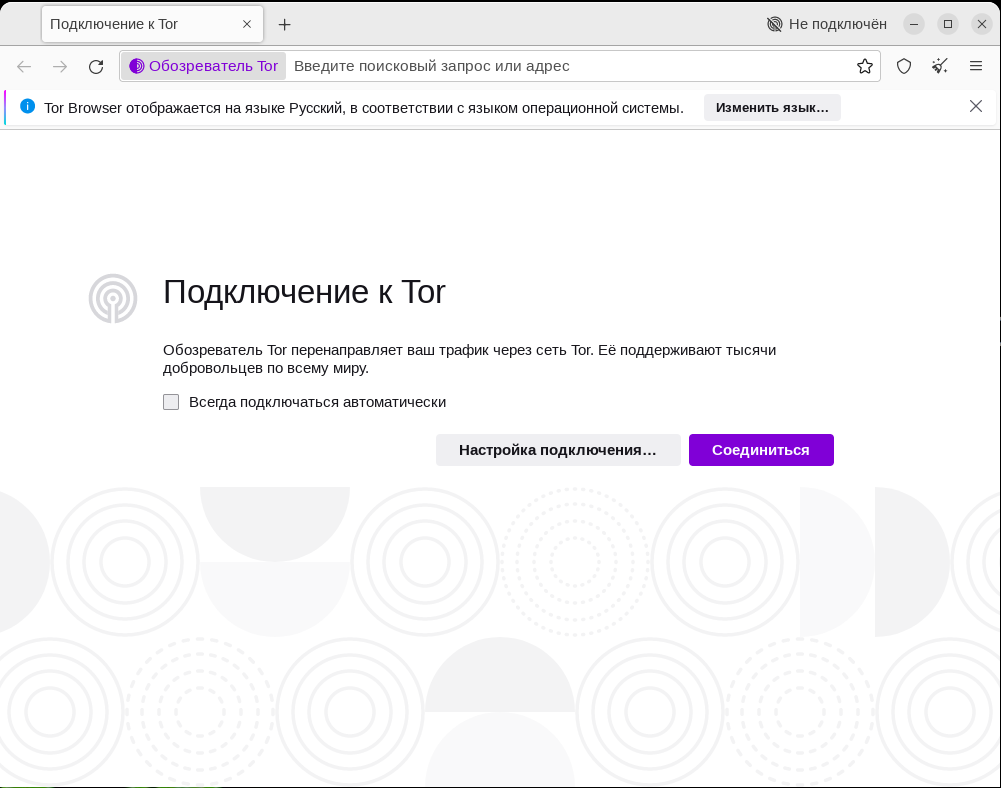Close the Подключение к Tor tab

(247, 24)
